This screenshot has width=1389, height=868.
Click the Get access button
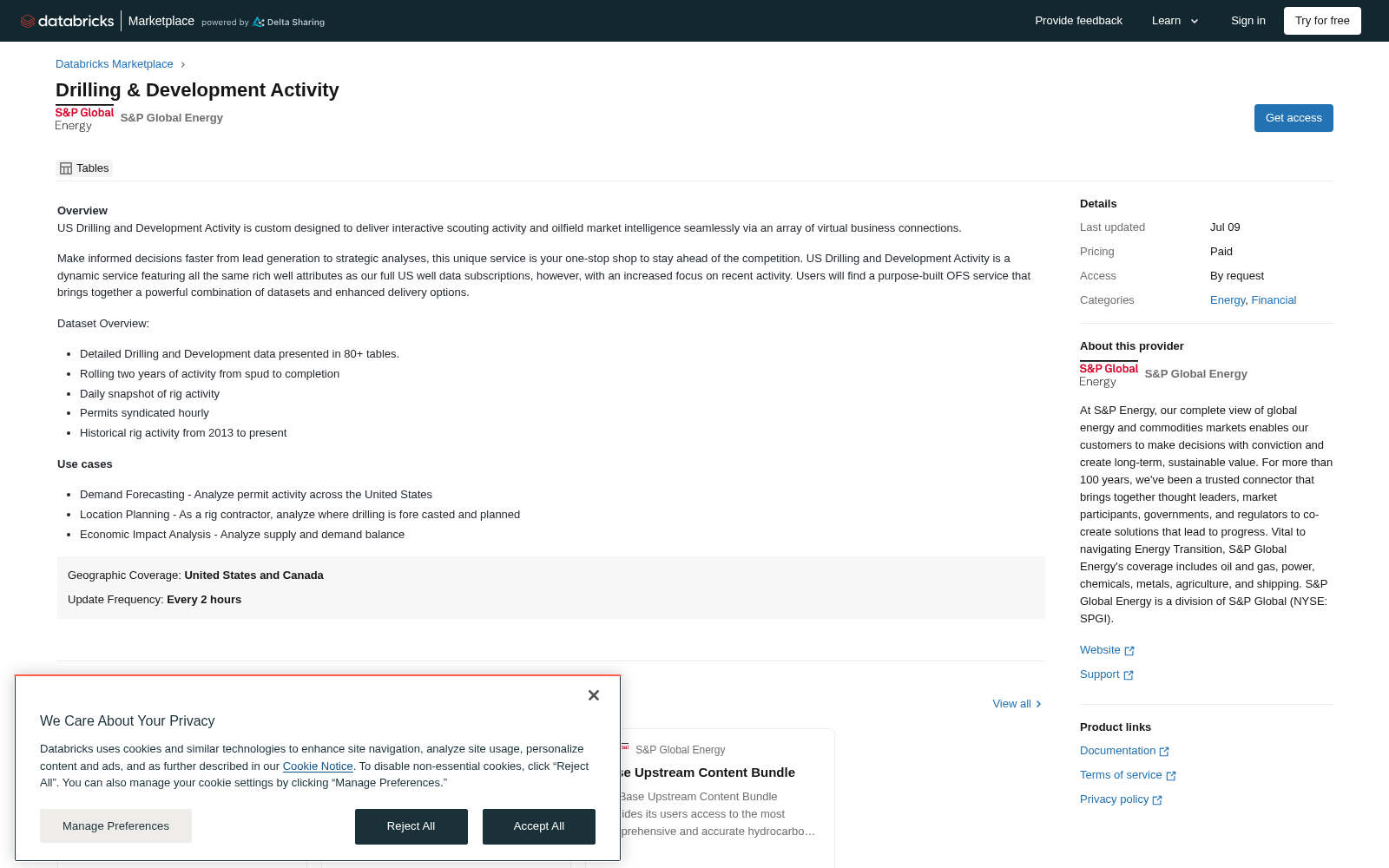click(x=1294, y=118)
